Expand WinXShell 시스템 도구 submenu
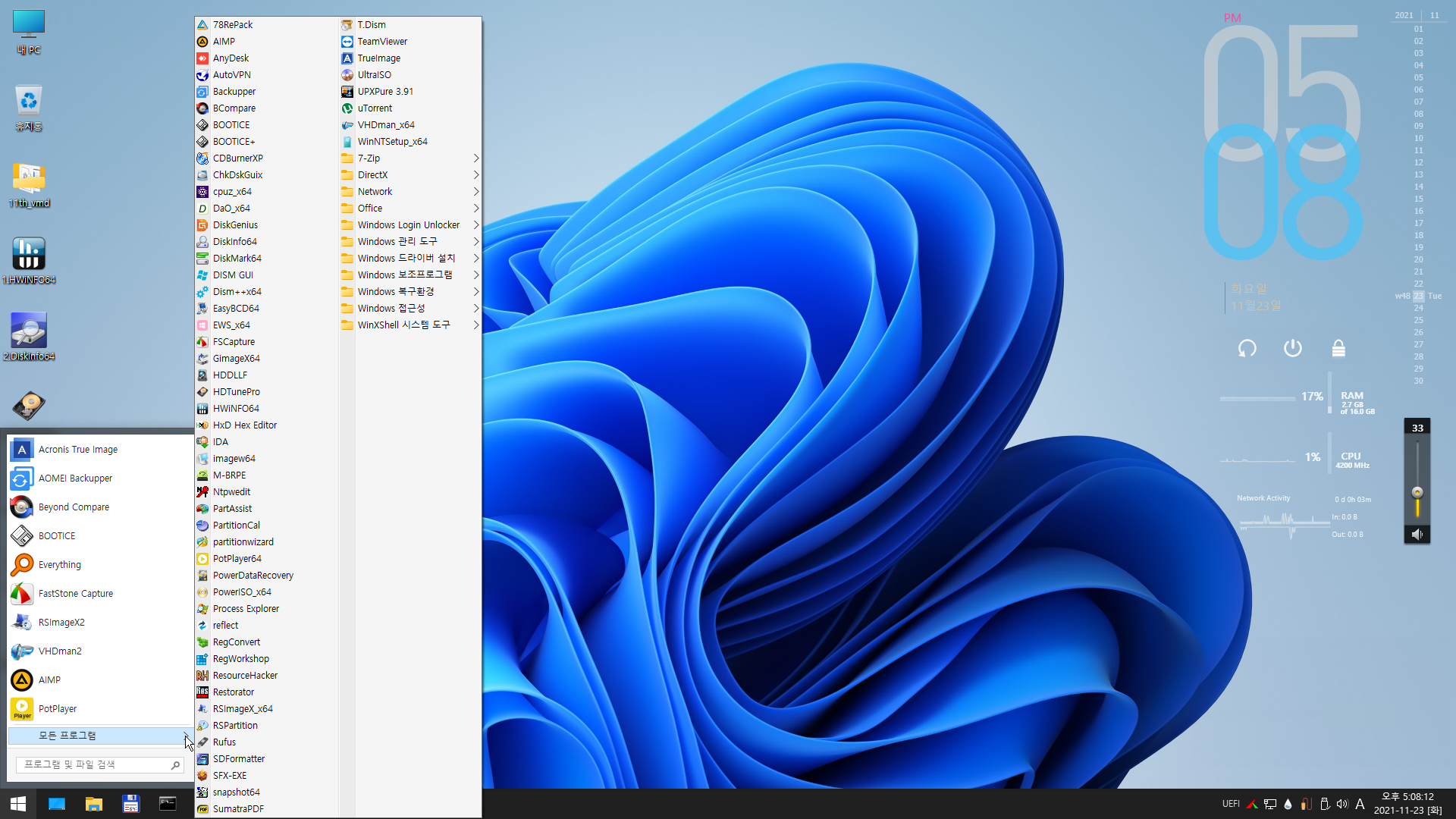The image size is (1456, 819). point(410,325)
